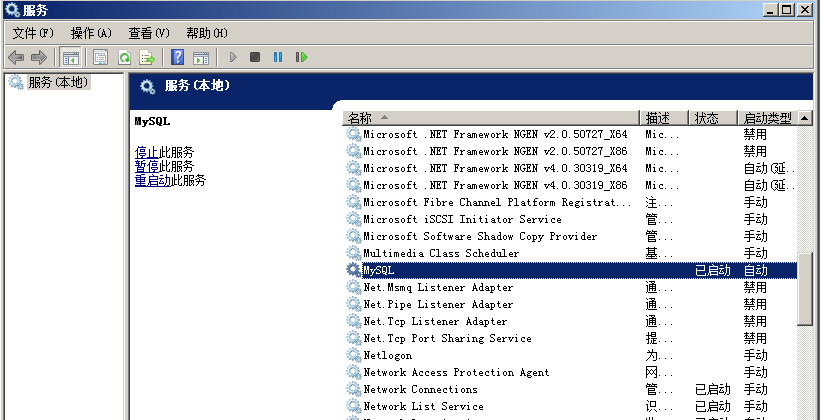Image resolution: width=820 pixels, height=420 pixels.
Task: Open the 查看(V) menu
Action: (149, 33)
